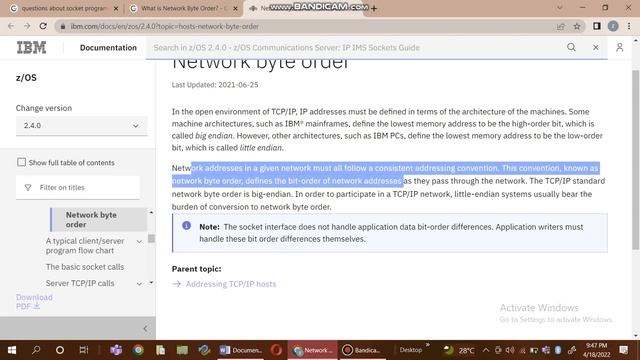
Task: Follow the Addressing TCP/IP hosts link
Action: (x=231, y=284)
